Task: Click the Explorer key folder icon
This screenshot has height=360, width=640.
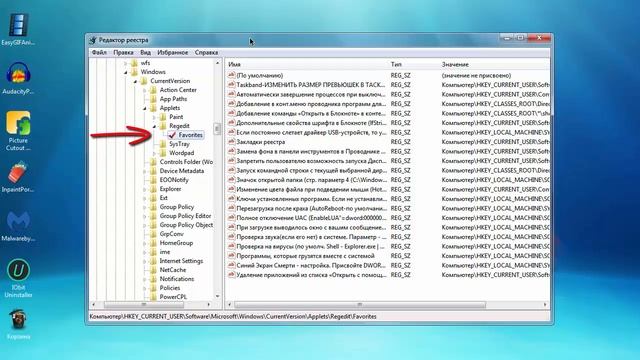Action: point(153,189)
